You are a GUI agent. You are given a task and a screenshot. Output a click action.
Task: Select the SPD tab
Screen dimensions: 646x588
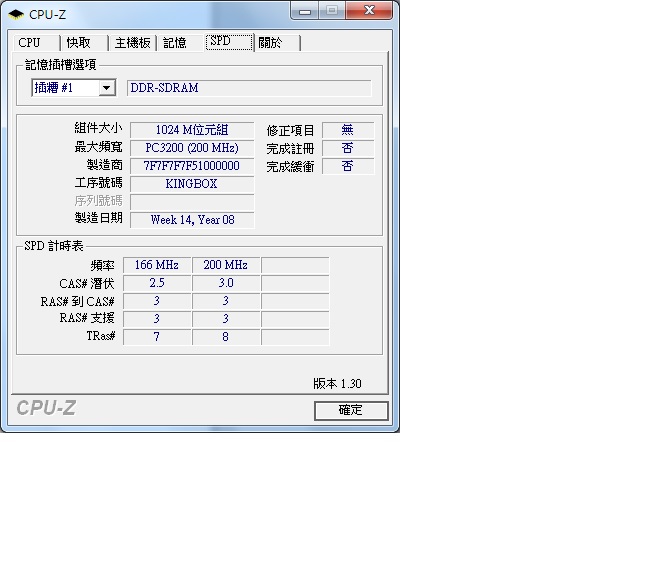pos(229,42)
